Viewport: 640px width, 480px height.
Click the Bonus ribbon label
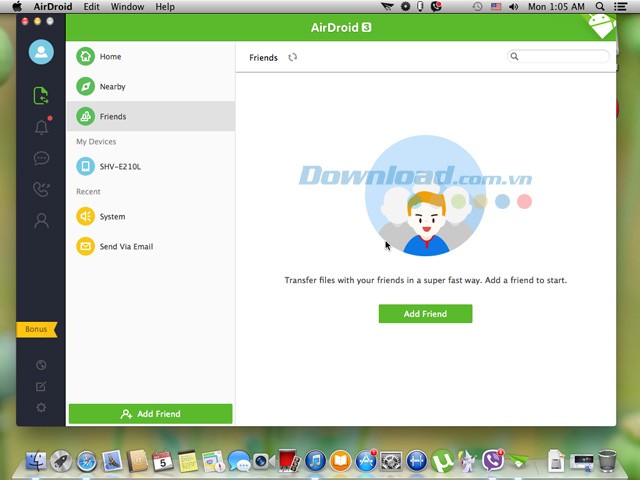36,329
